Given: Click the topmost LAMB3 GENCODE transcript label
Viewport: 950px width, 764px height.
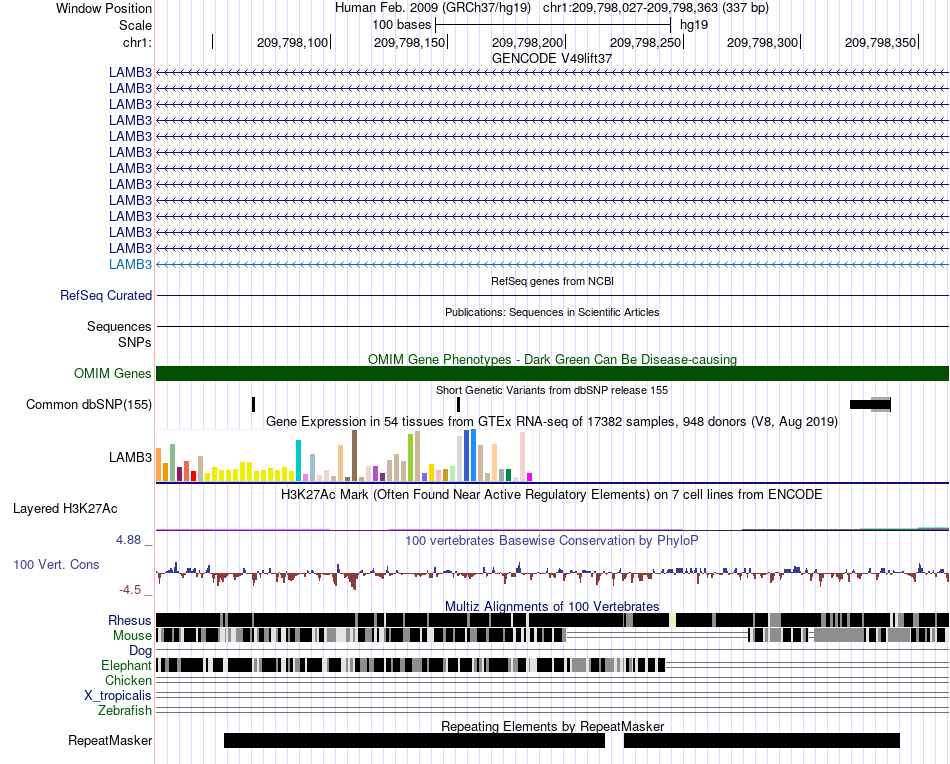Looking at the screenshot, I should click(x=130, y=72).
